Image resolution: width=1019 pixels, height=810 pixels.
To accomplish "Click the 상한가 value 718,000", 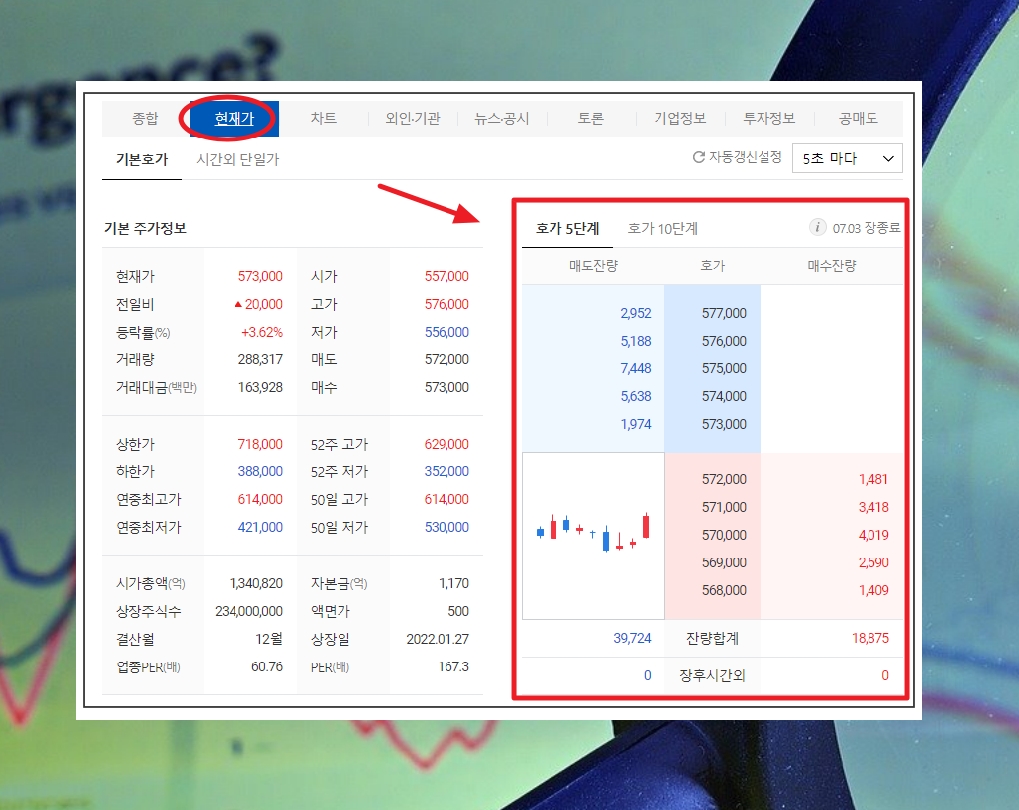I will pyautogui.click(x=260, y=444).
